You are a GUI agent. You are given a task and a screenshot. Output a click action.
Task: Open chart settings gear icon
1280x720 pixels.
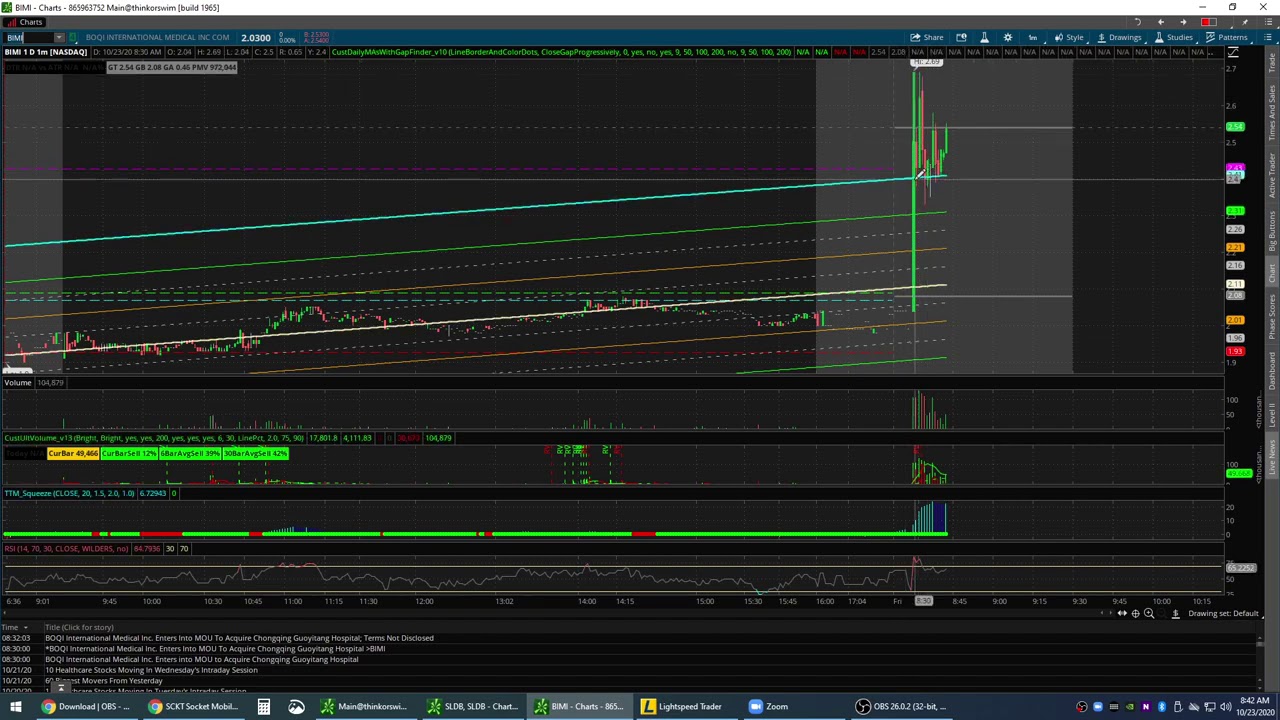(x=1007, y=38)
